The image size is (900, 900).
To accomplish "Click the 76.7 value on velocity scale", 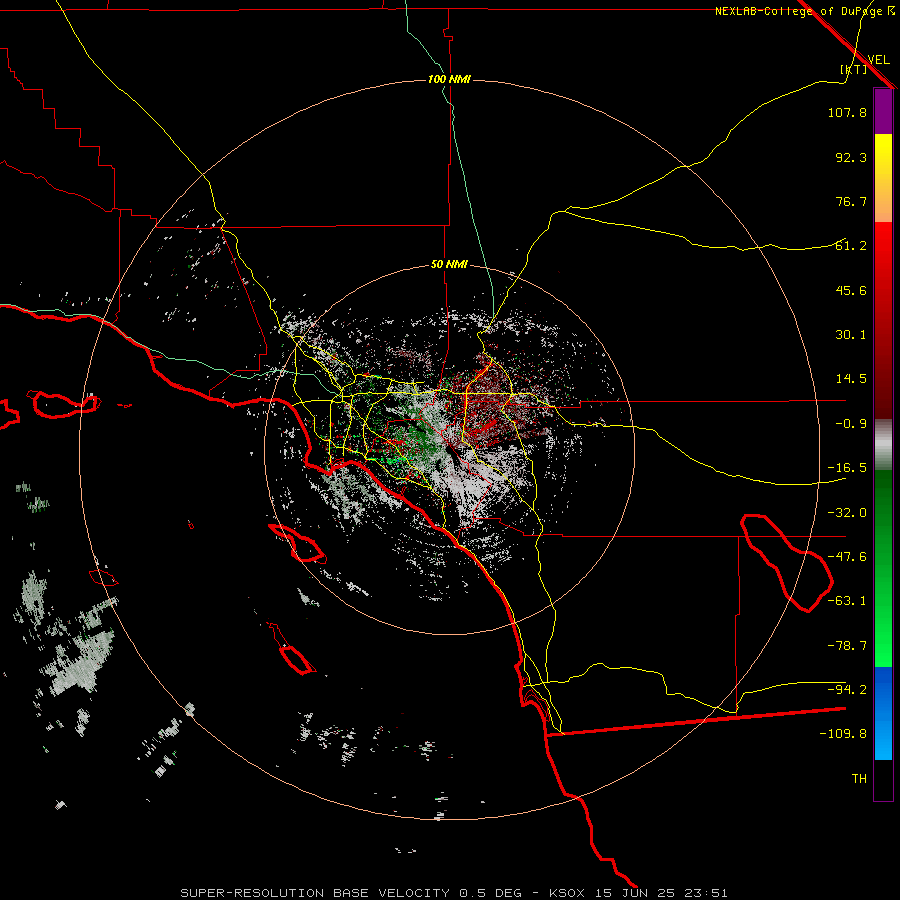I will [x=851, y=201].
